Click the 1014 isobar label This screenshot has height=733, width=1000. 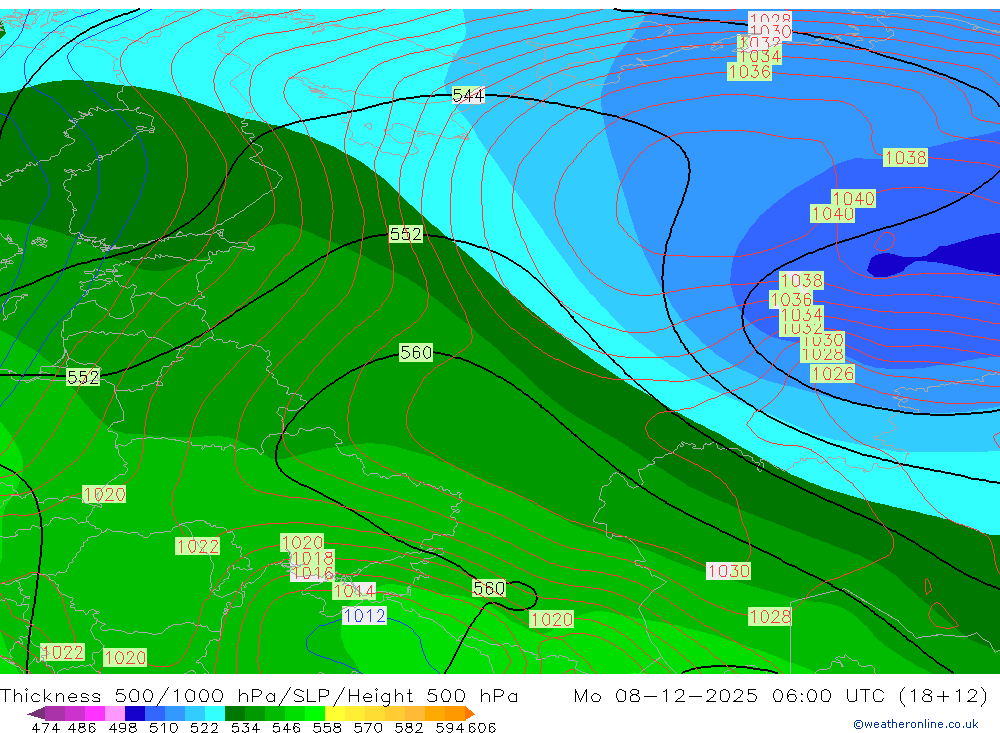pyautogui.click(x=354, y=591)
